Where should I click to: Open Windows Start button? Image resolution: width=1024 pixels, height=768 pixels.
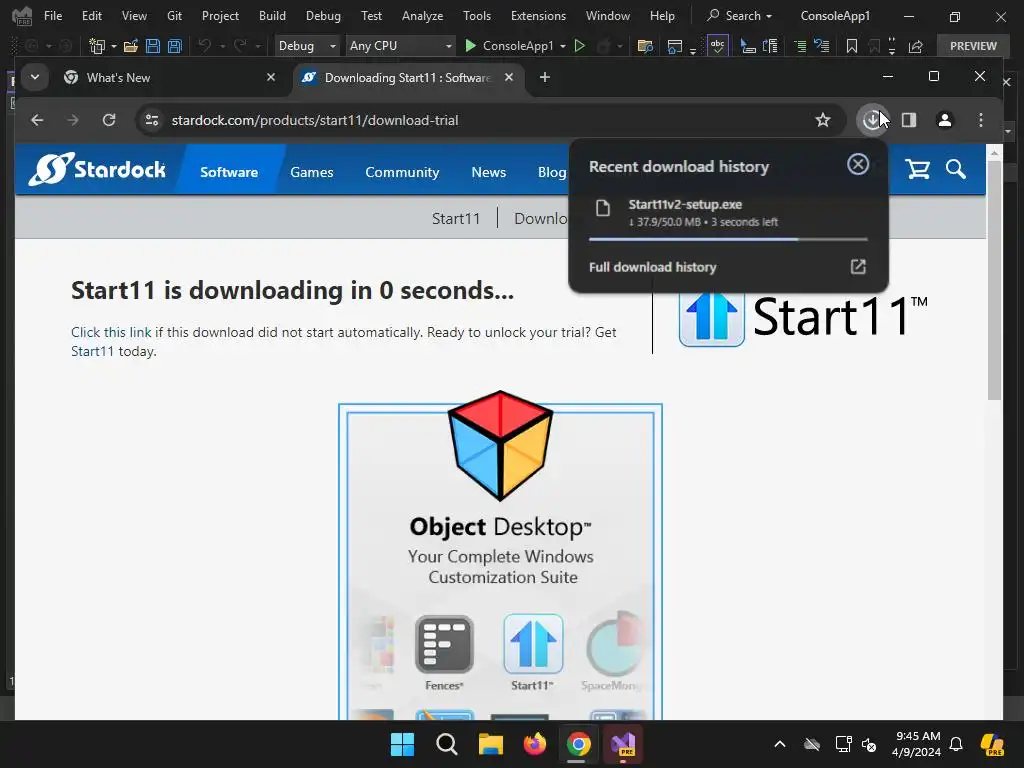(402, 744)
